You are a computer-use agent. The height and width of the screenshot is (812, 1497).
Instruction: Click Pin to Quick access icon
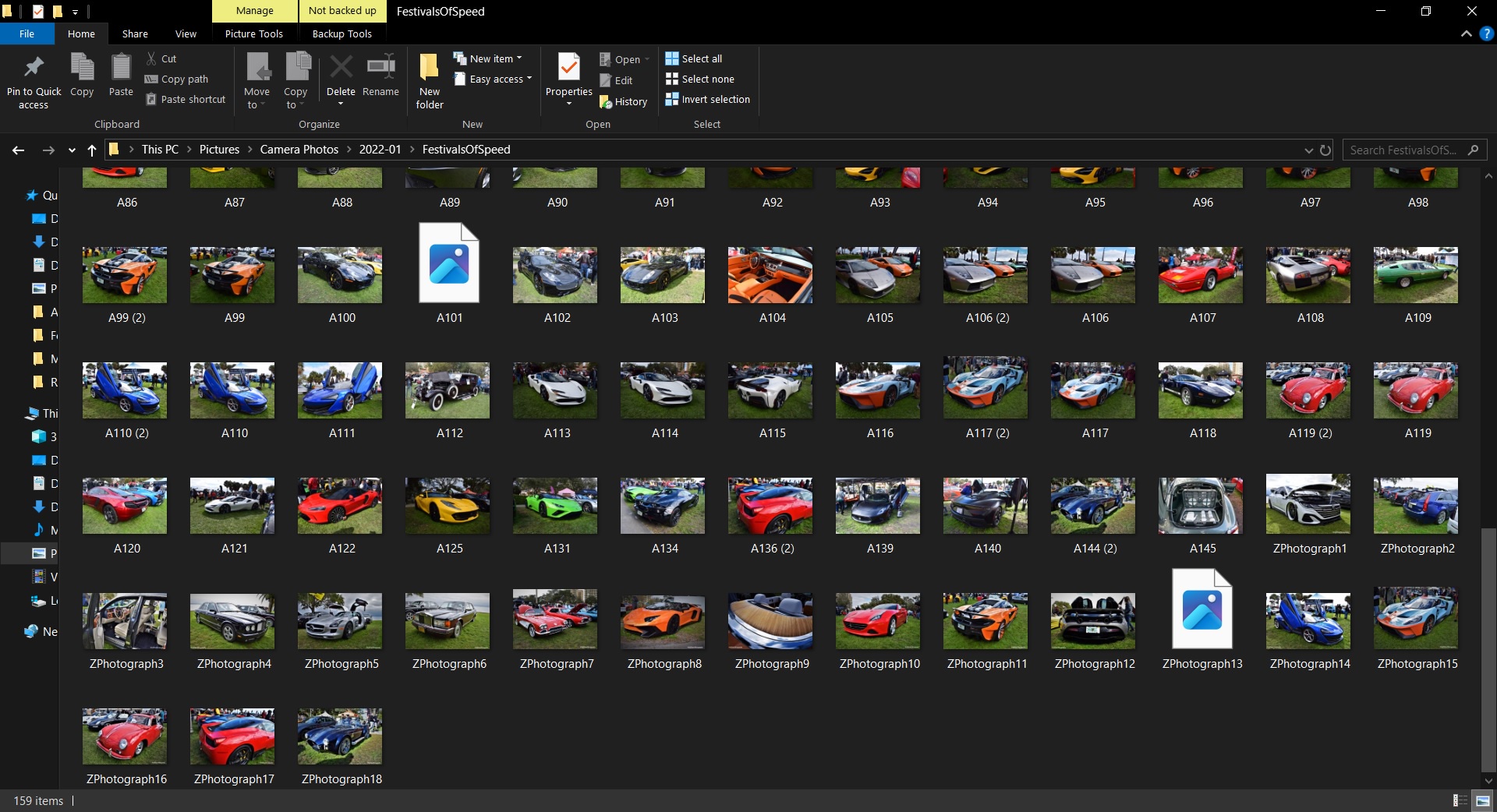coord(34,69)
